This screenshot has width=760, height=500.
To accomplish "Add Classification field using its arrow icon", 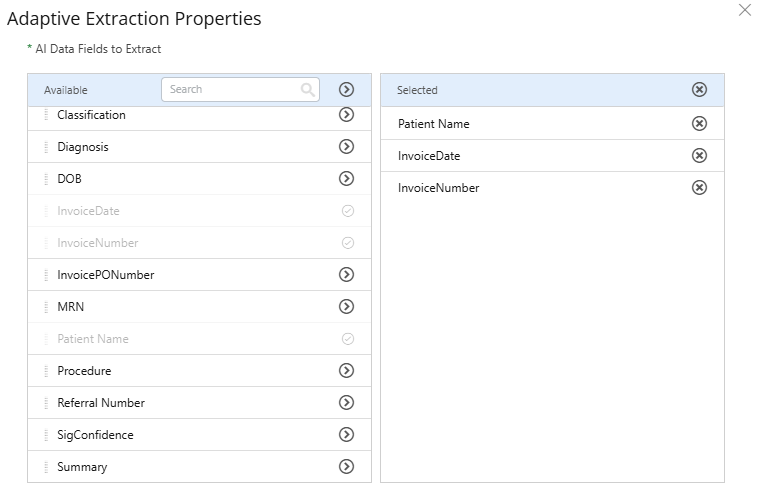I will (x=347, y=115).
